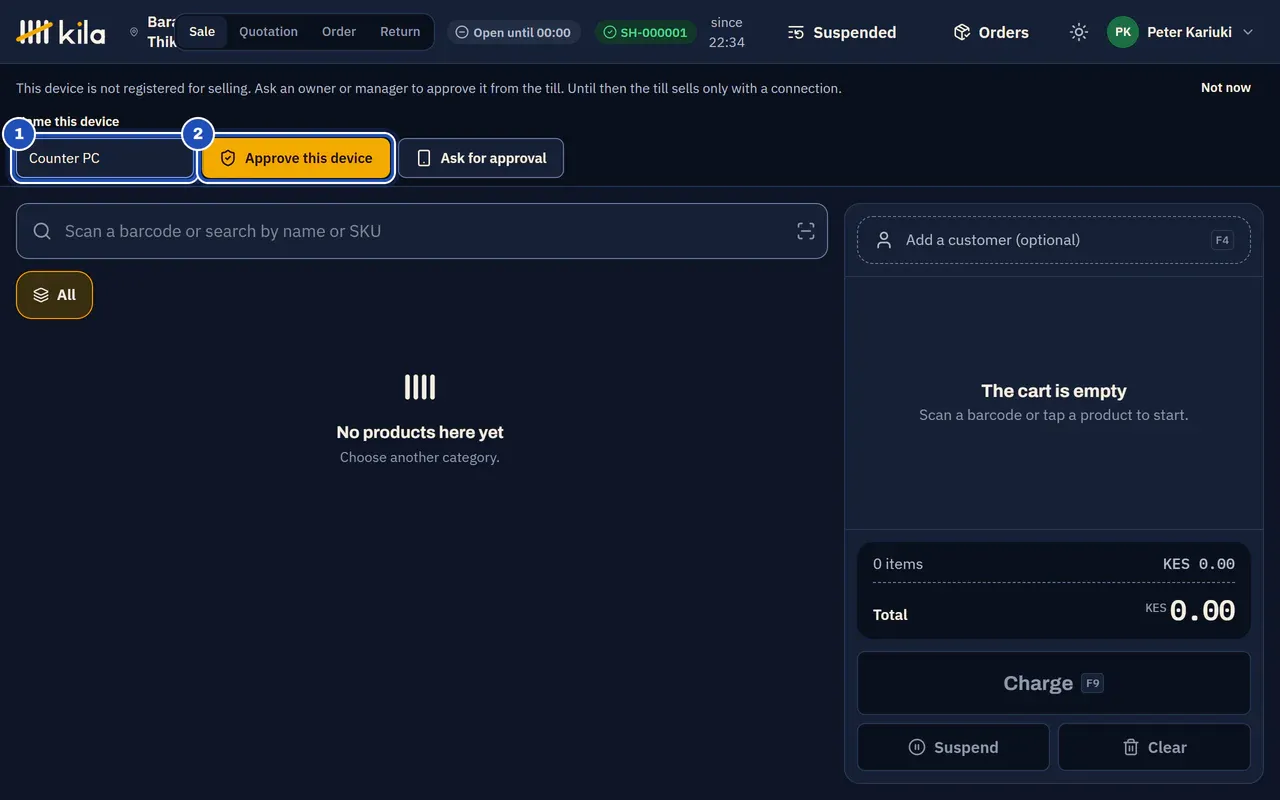Click the Kila logo
Viewport: 1280px width, 800px height.
pyautogui.click(x=61, y=32)
